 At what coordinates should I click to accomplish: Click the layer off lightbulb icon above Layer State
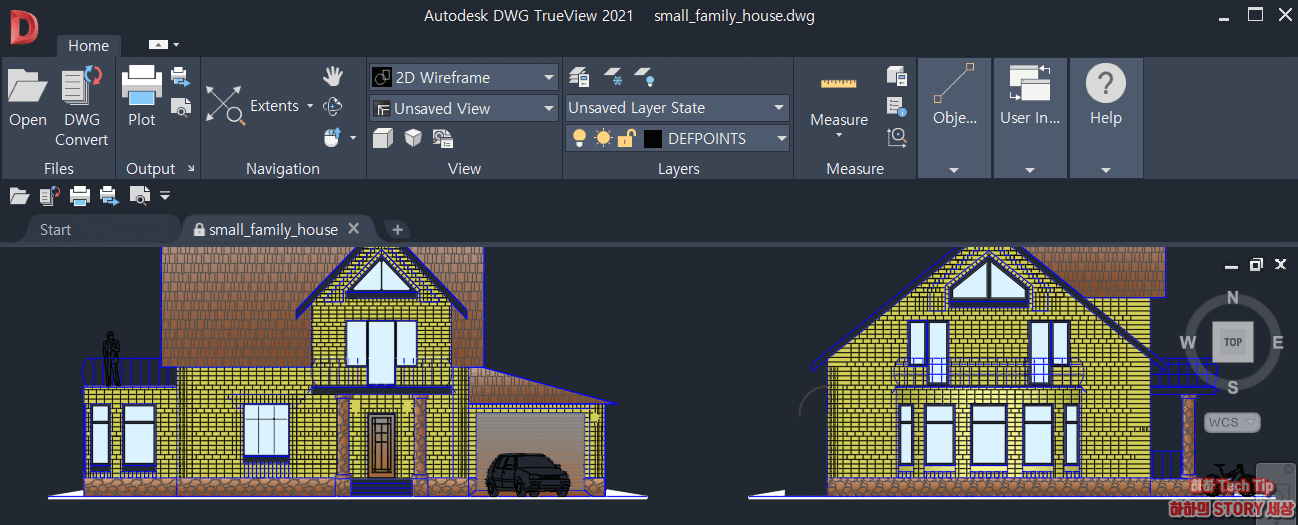(x=645, y=76)
